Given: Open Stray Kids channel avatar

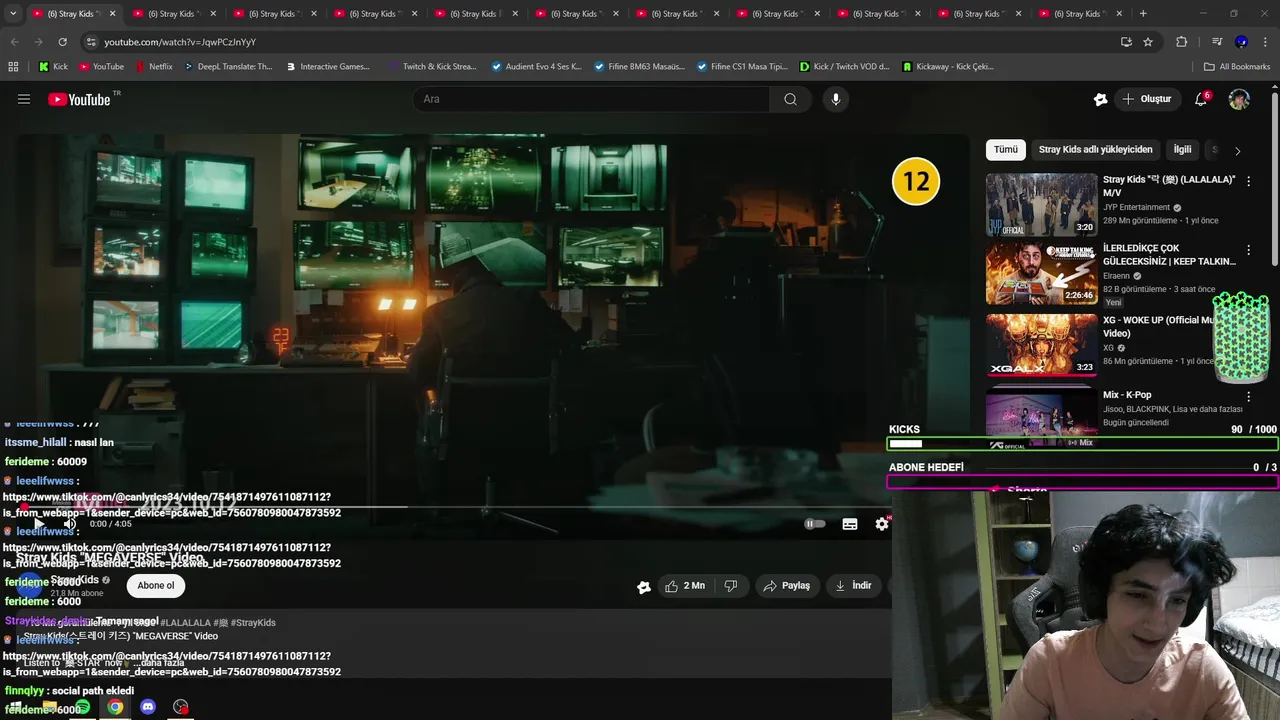Looking at the screenshot, I should [x=30, y=586].
